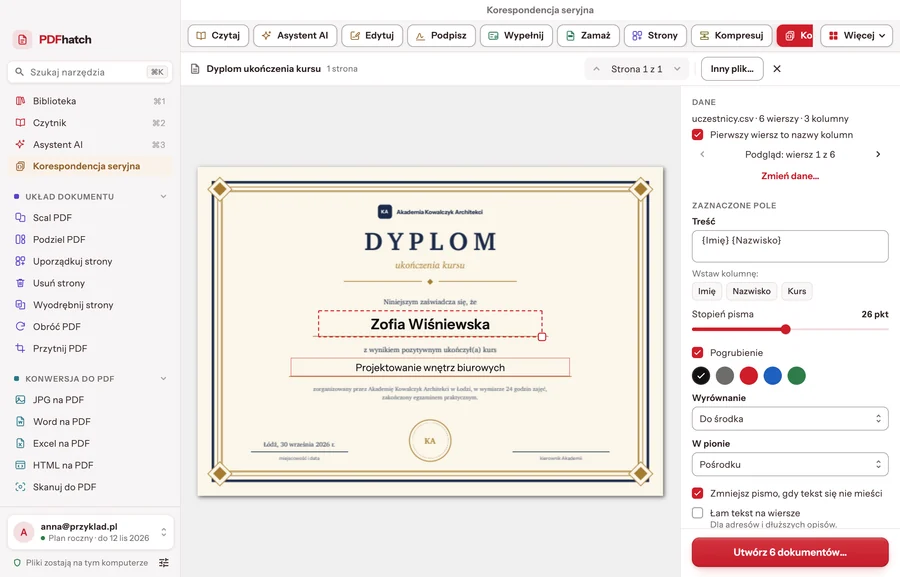900x577 pixels.
Task: Select the Projektowanie wnętrz biurowych field
Action: coord(430,367)
